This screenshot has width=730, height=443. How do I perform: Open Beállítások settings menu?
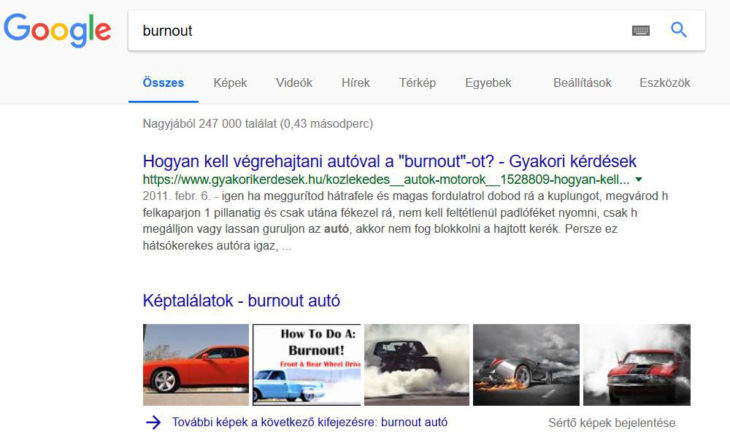(x=582, y=83)
